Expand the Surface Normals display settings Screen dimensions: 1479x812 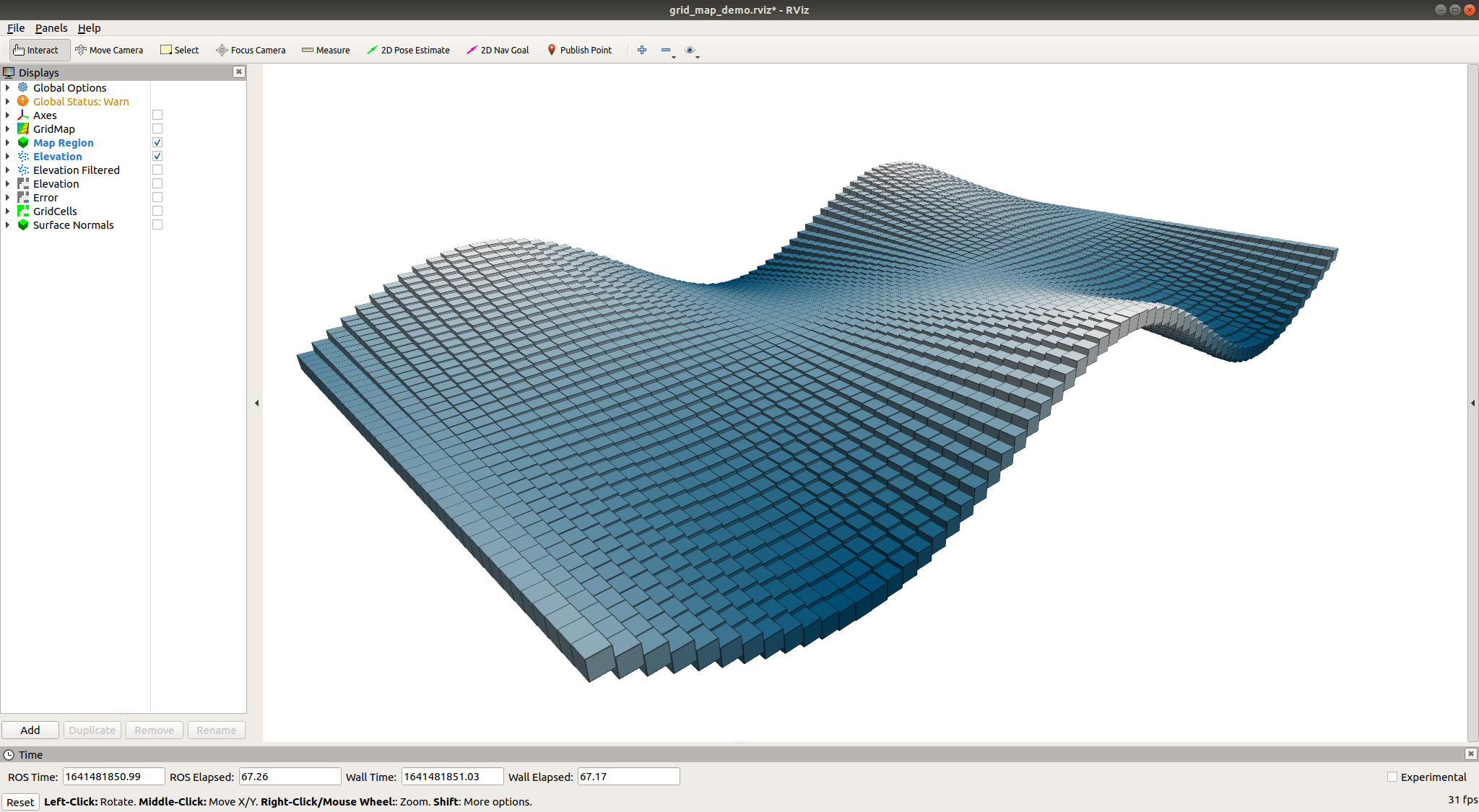pyautogui.click(x=8, y=224)
